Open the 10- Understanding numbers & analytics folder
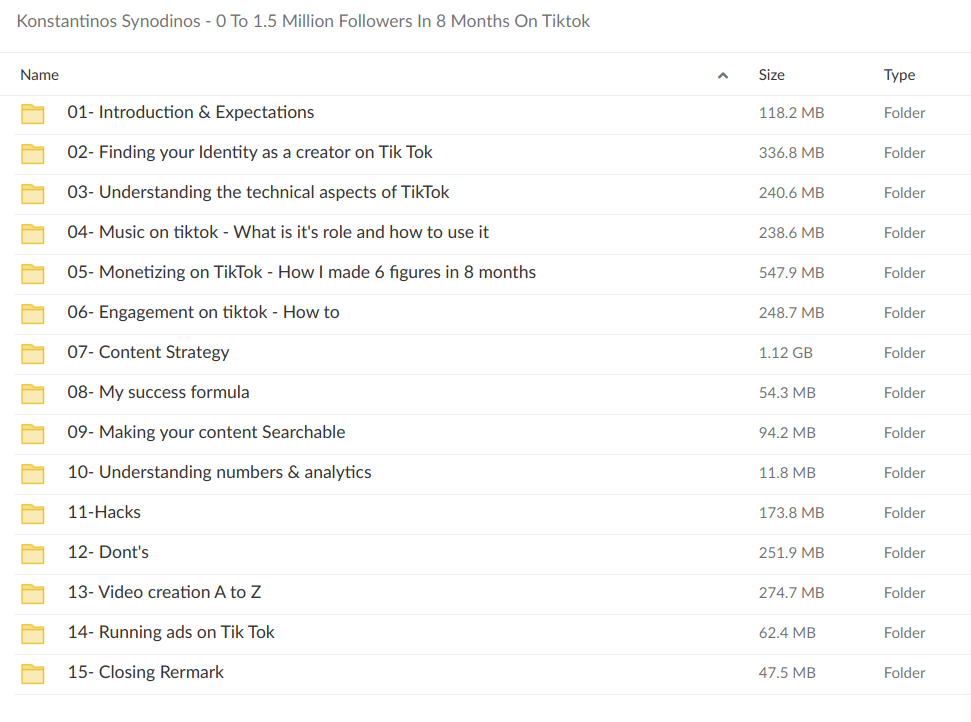 (x=221, y=472)
